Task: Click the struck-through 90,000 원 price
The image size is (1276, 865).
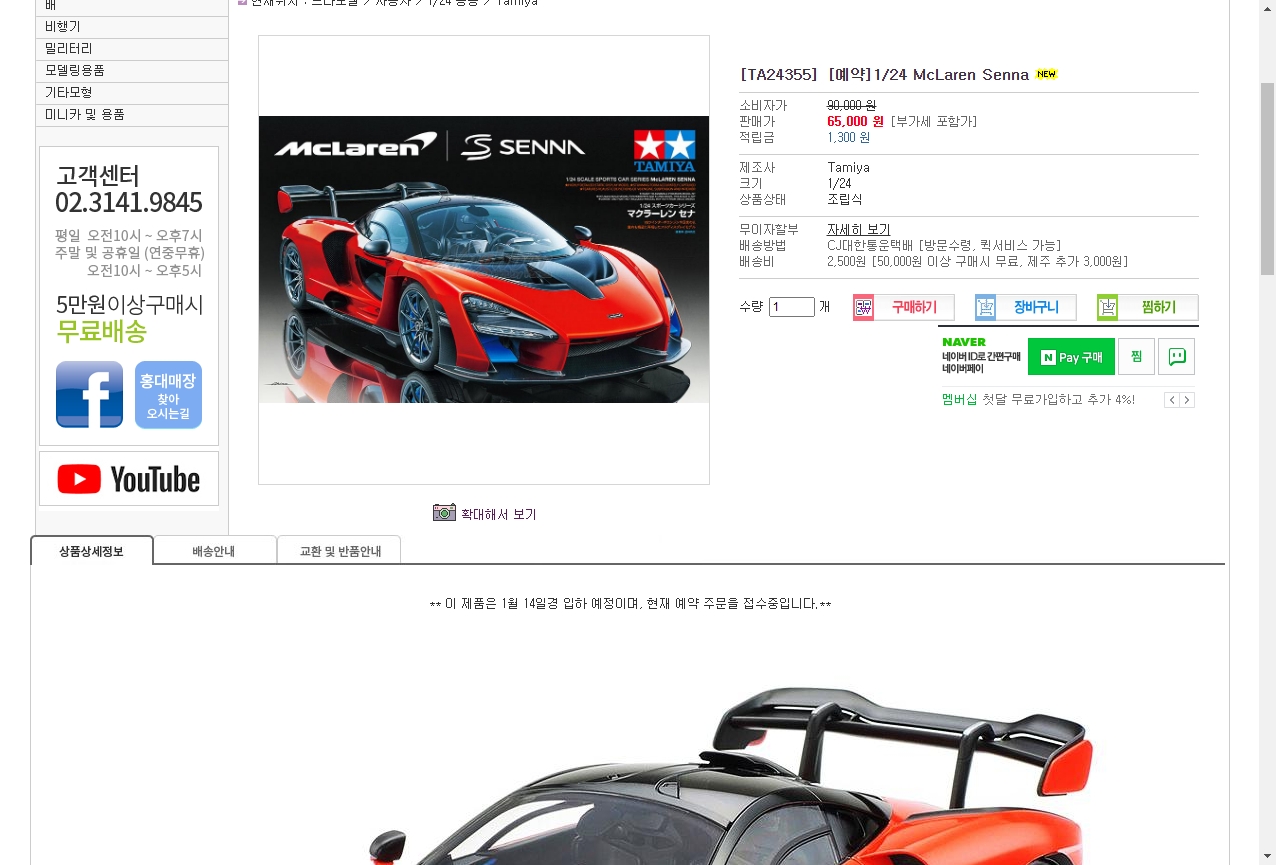Action: coord(852,105)
